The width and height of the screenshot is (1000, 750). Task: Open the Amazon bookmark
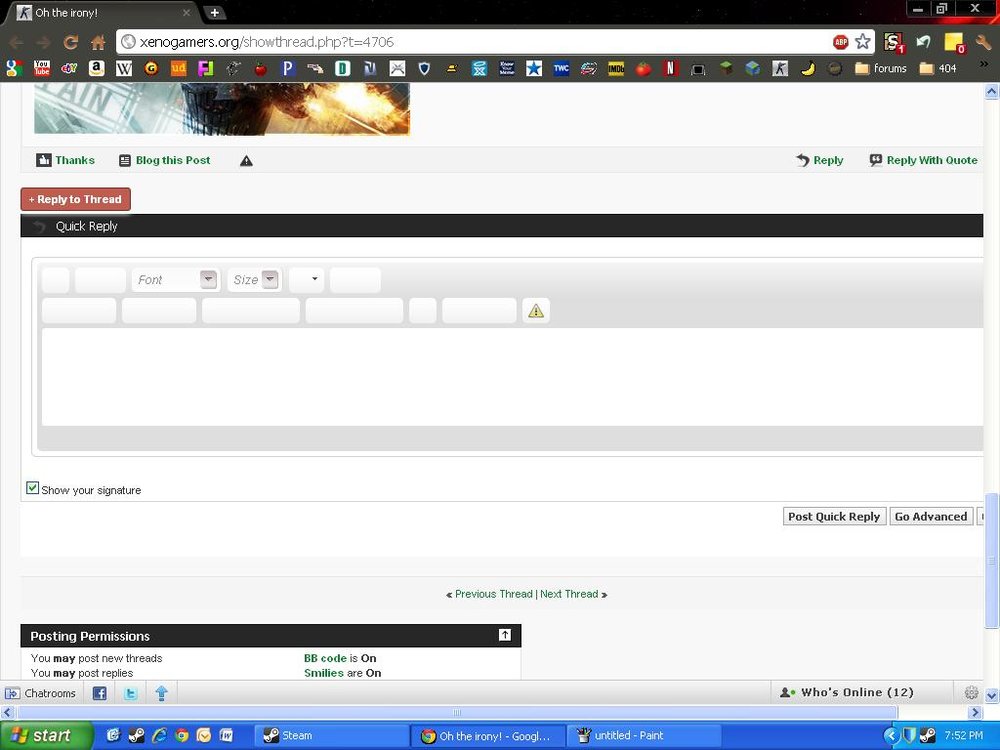pyautogui.click(x=96, y=68)
